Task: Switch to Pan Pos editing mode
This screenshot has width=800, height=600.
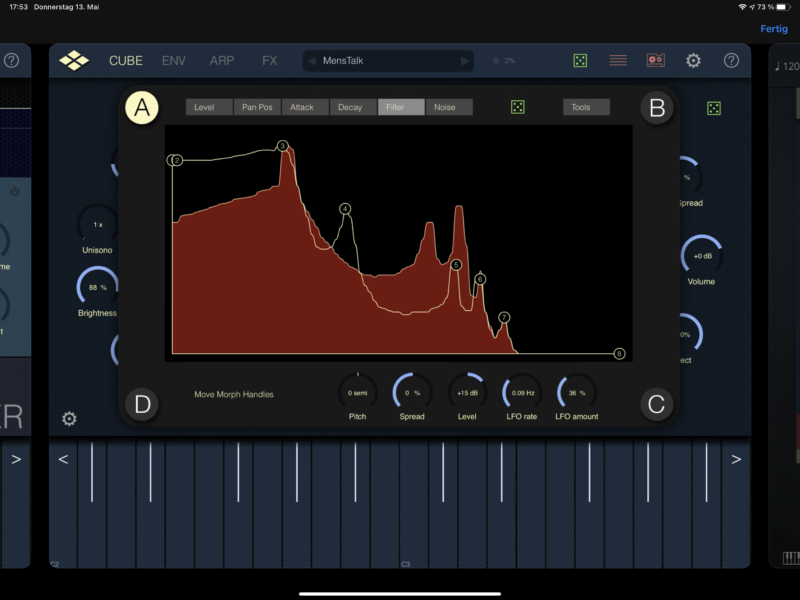Action: (x=255, y=107)
